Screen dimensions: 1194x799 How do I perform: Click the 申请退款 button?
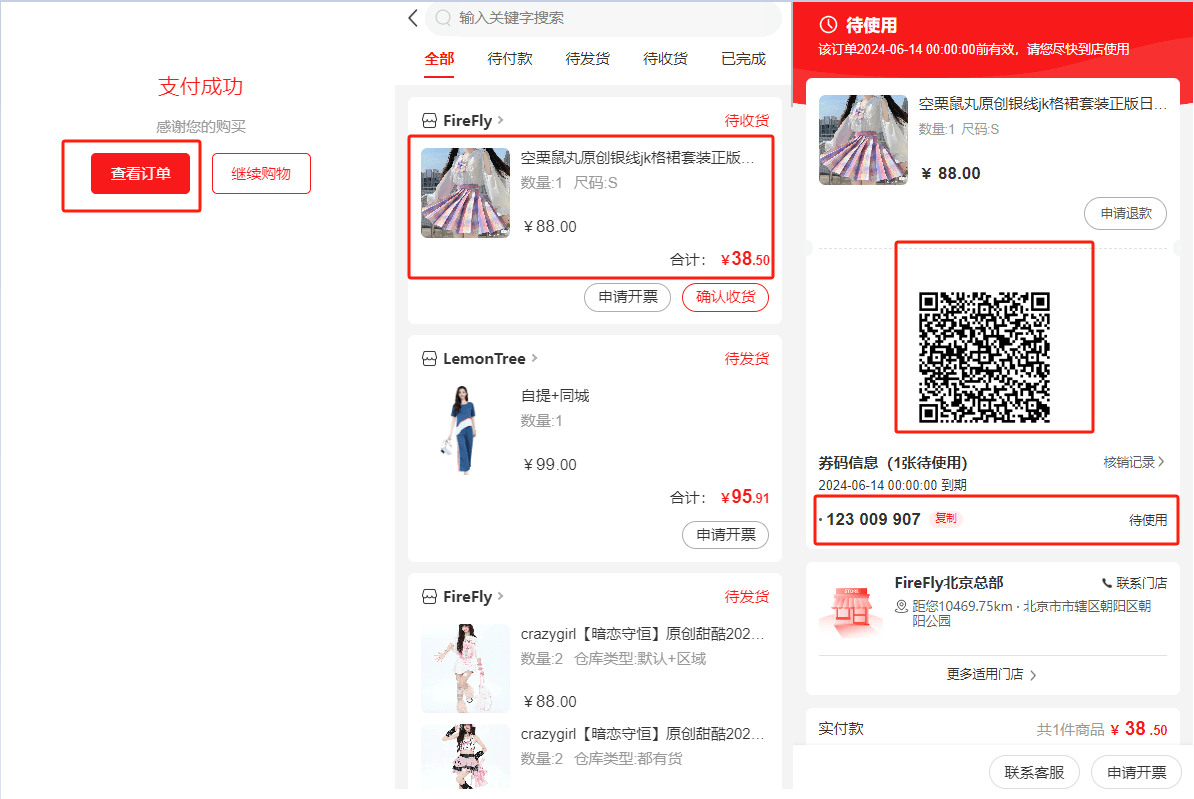pos(1125,213)
